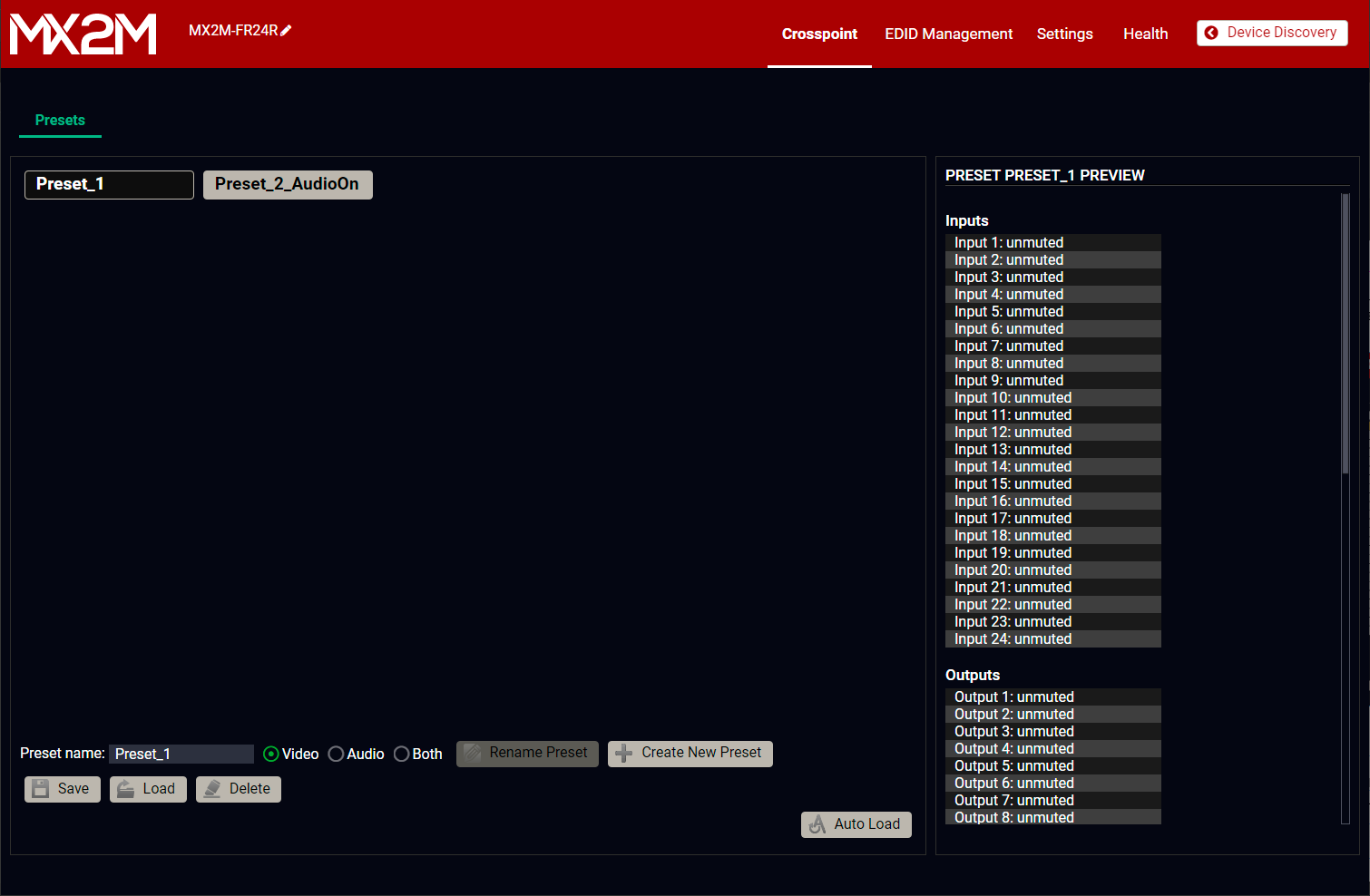Click the floppy disk Save icon

coord(41,789)
